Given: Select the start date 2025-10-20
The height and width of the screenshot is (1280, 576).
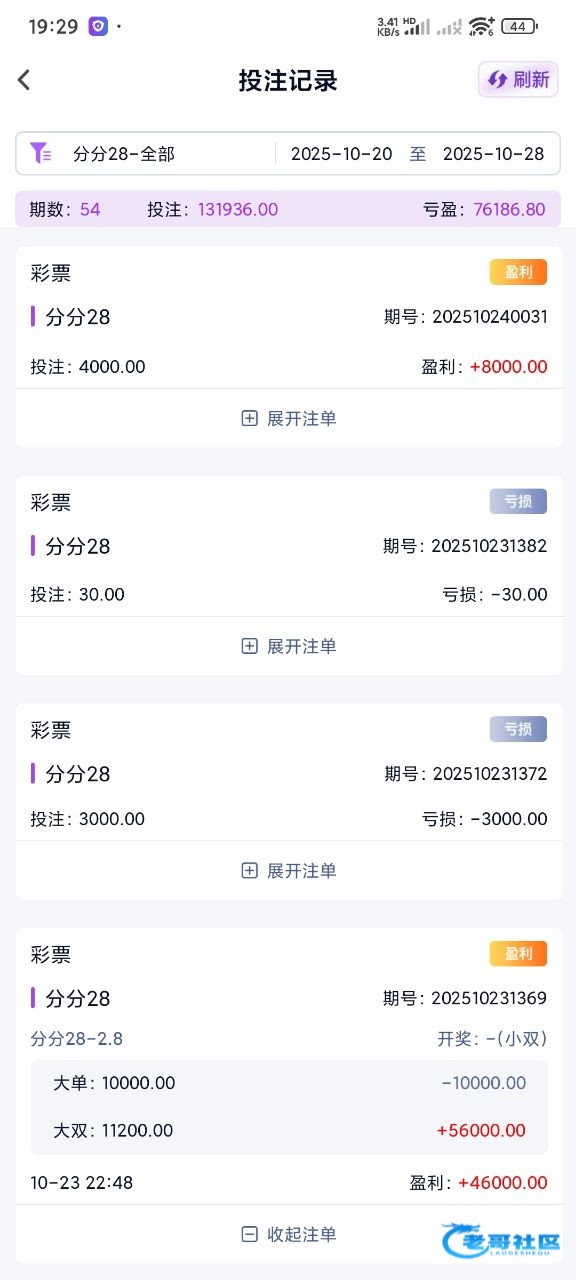Looking at the screenshot, I should coord(341,154).
